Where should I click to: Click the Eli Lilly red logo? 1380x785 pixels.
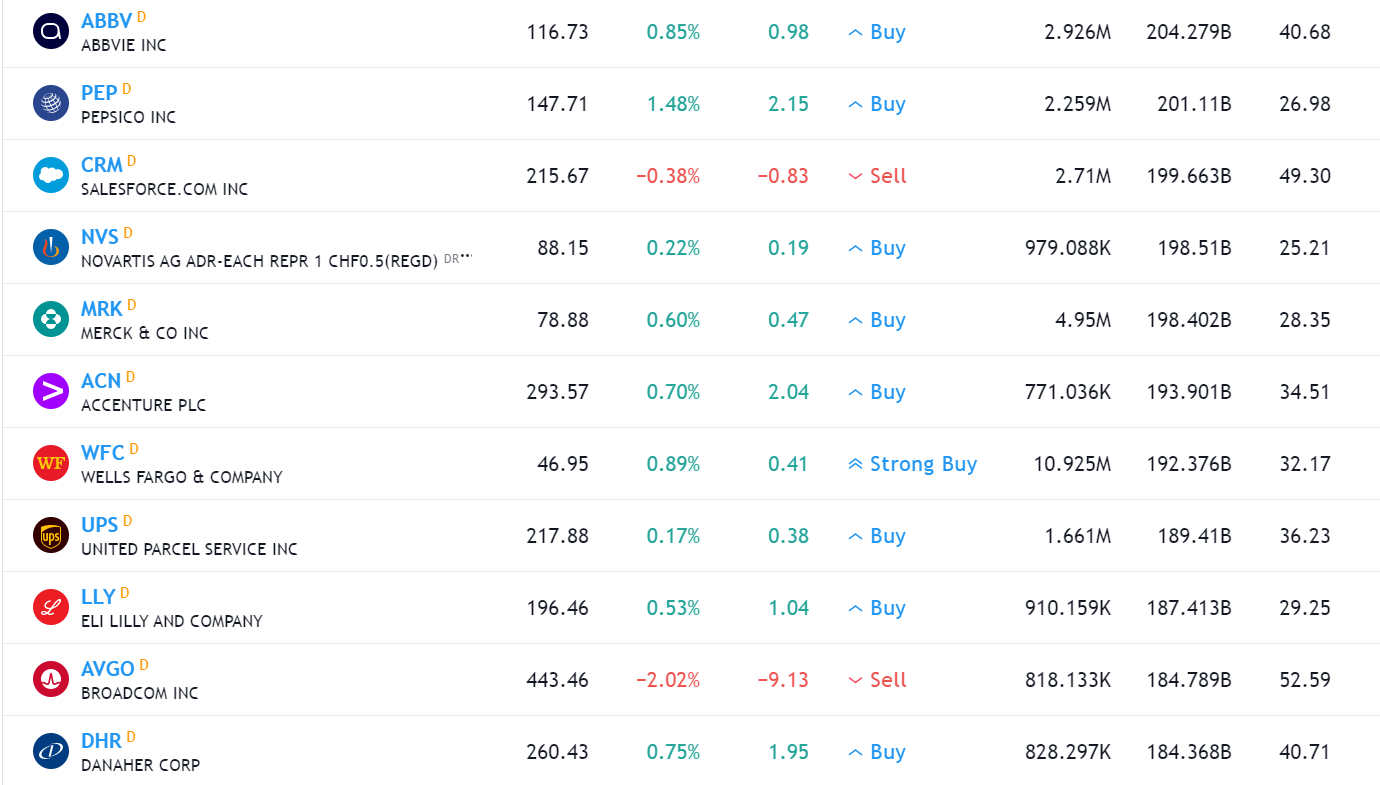coord(50,608)
